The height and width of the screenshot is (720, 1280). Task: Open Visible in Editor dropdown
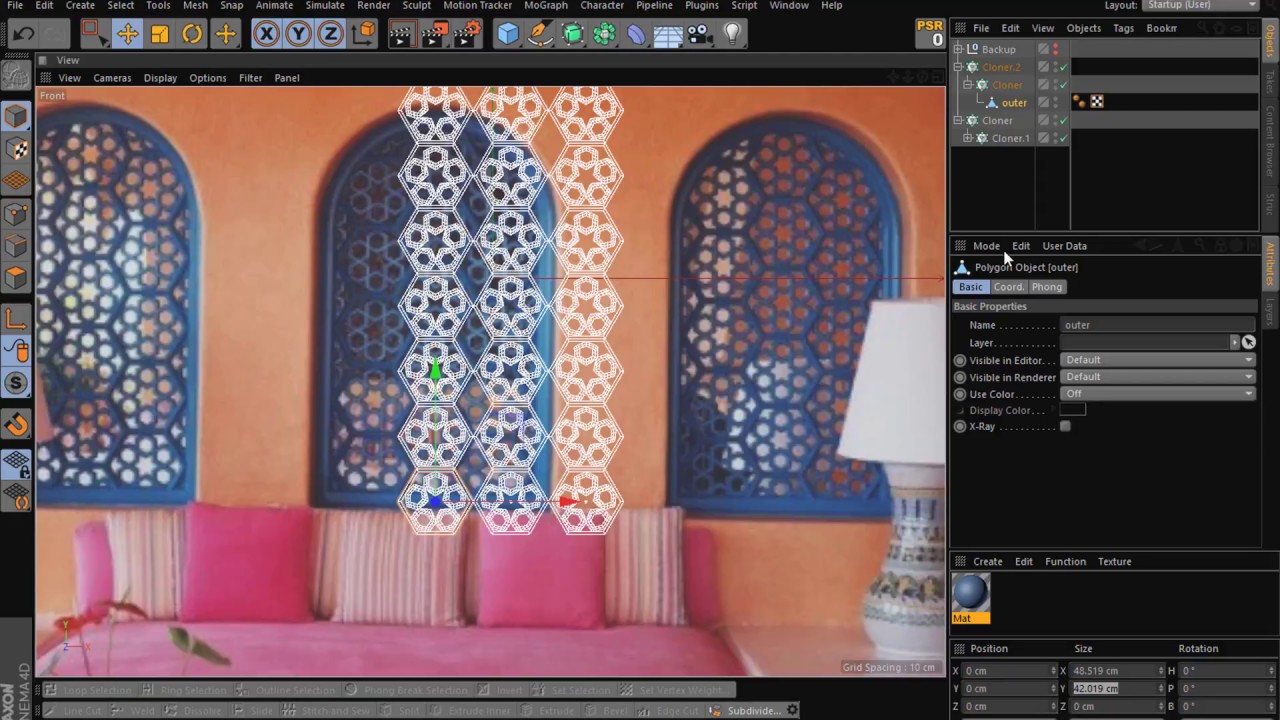[1157, 360]
